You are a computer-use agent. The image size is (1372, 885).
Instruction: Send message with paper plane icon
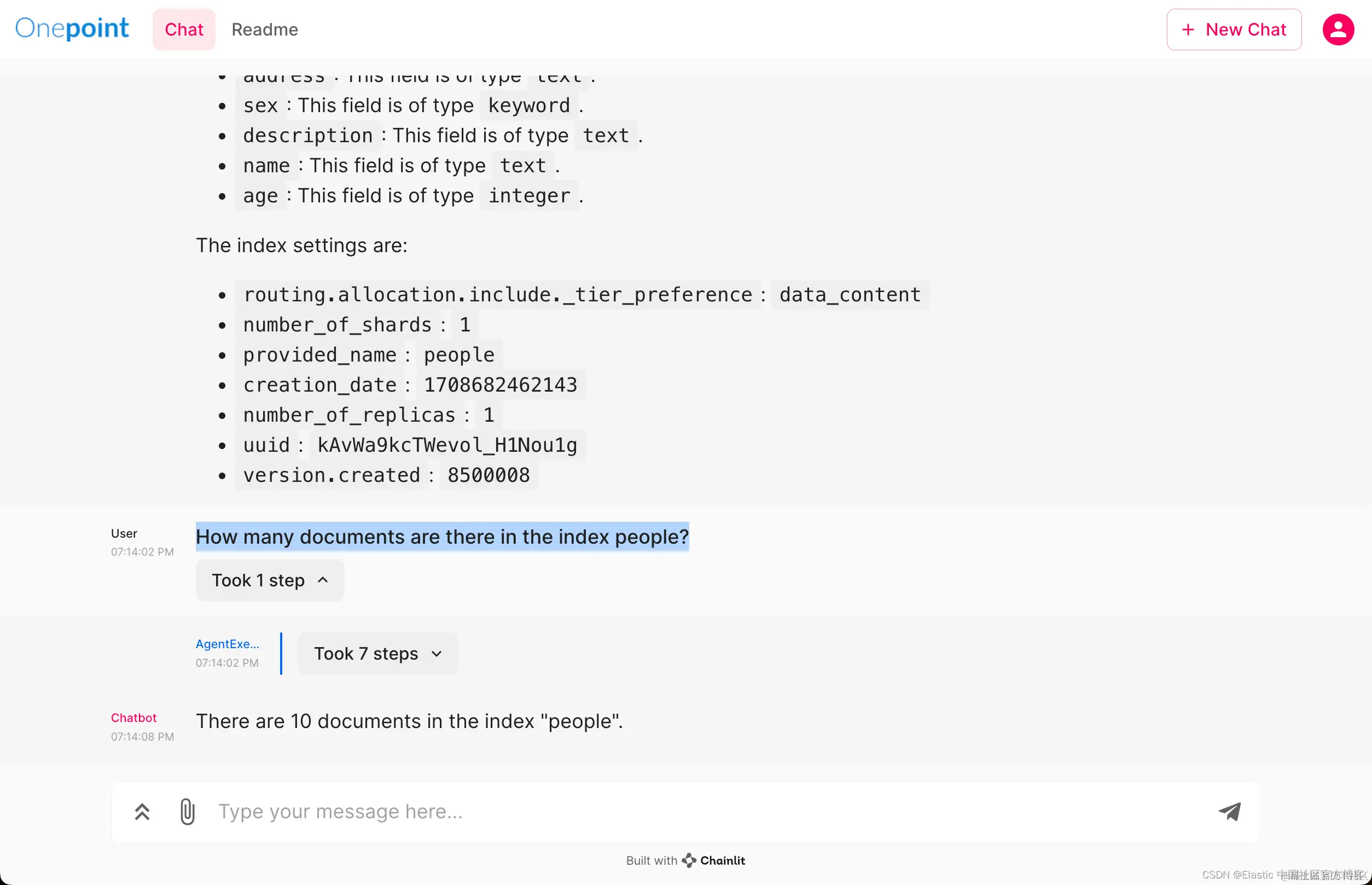pos(1229,811)
